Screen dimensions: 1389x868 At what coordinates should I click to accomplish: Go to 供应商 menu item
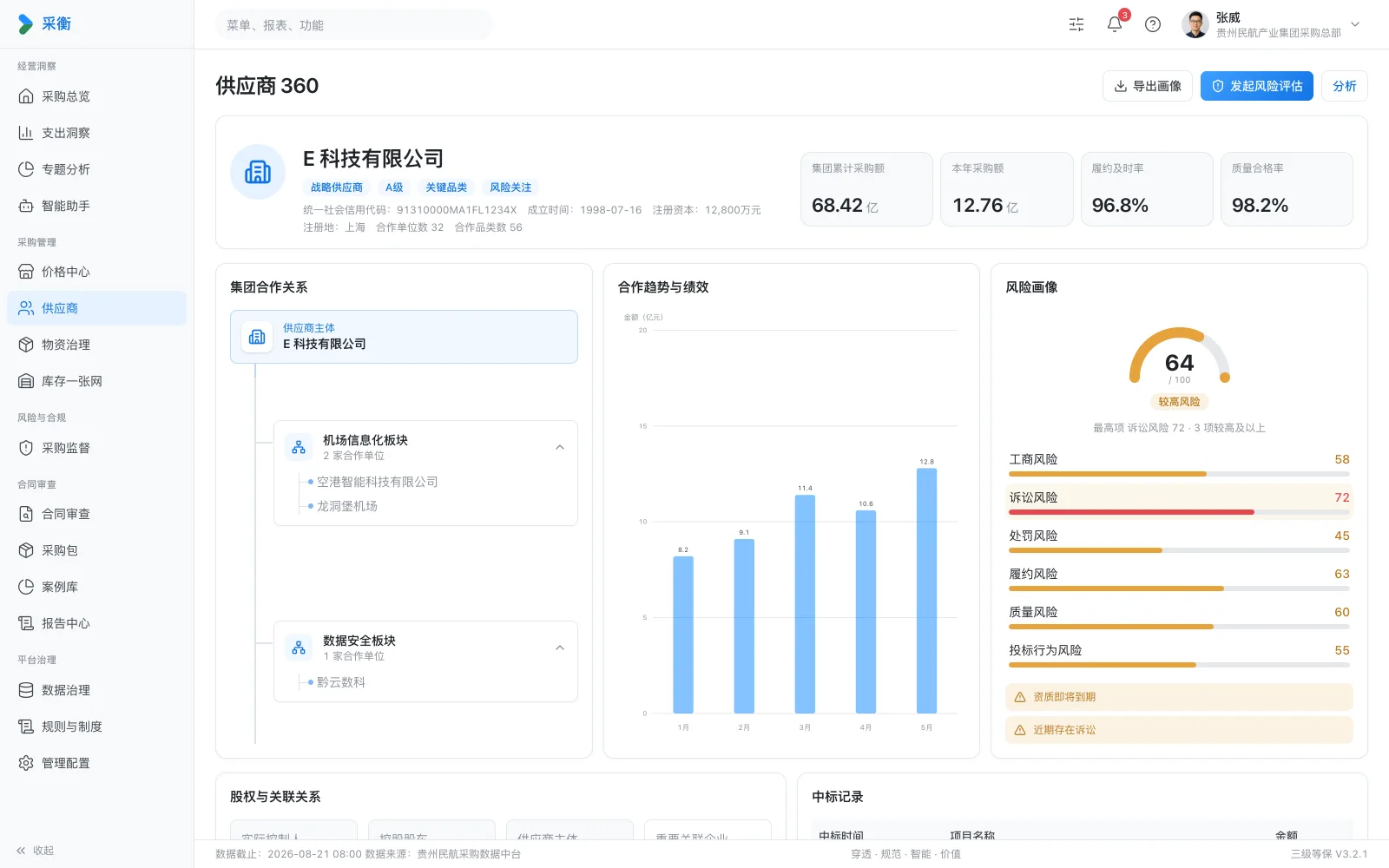[97, 308]
